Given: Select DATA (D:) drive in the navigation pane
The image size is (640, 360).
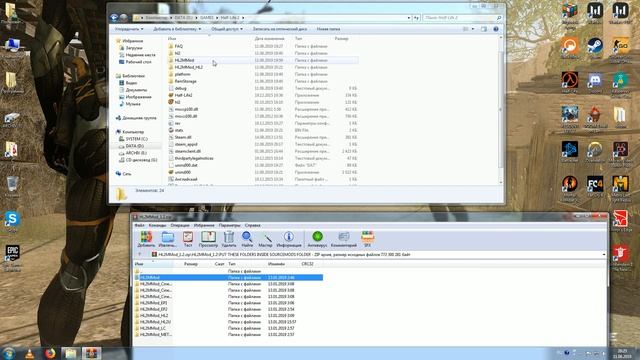Looking at the screenshot, I should (135, 146).
